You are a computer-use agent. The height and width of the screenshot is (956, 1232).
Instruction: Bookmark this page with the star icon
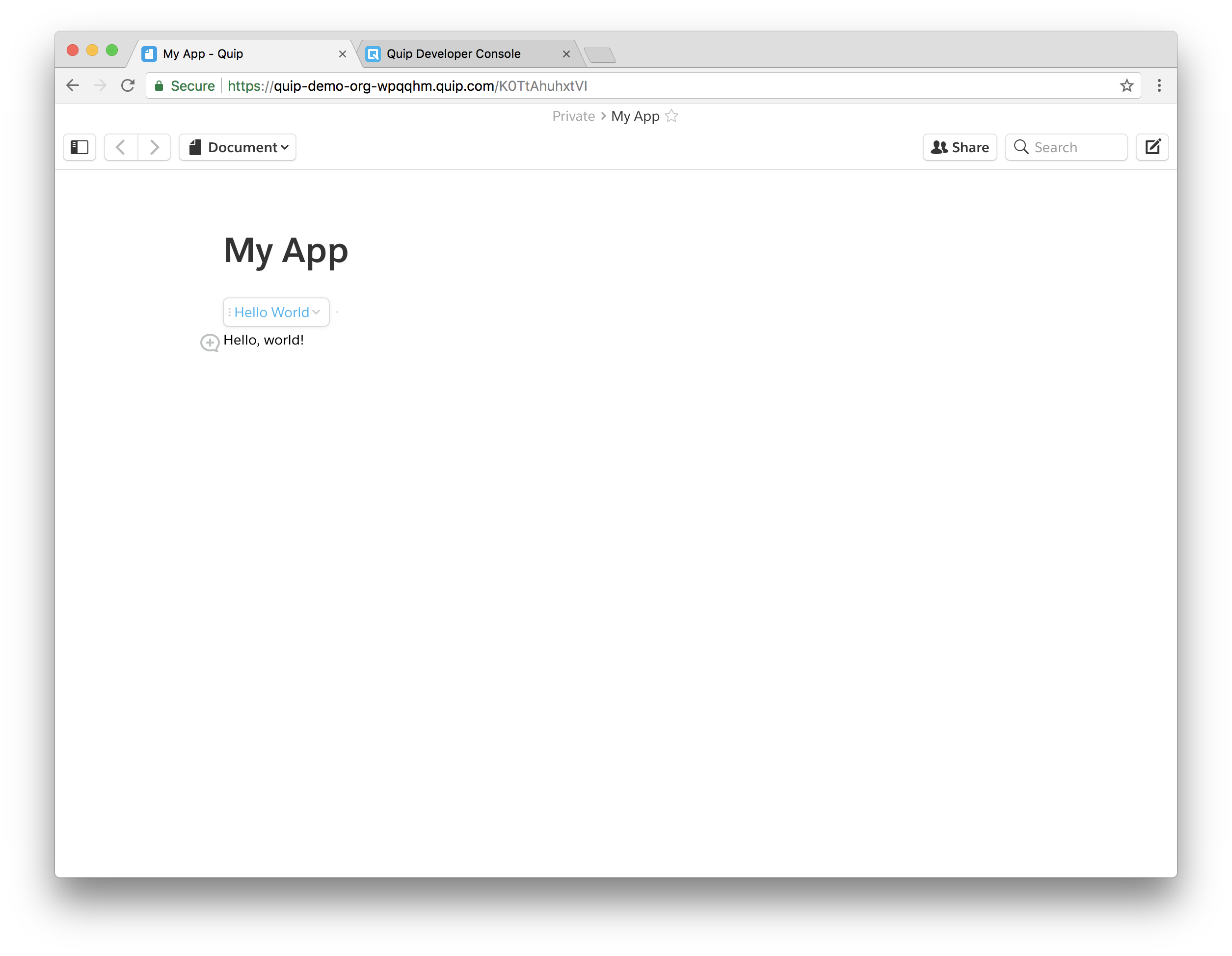[x=1126, y=86]
